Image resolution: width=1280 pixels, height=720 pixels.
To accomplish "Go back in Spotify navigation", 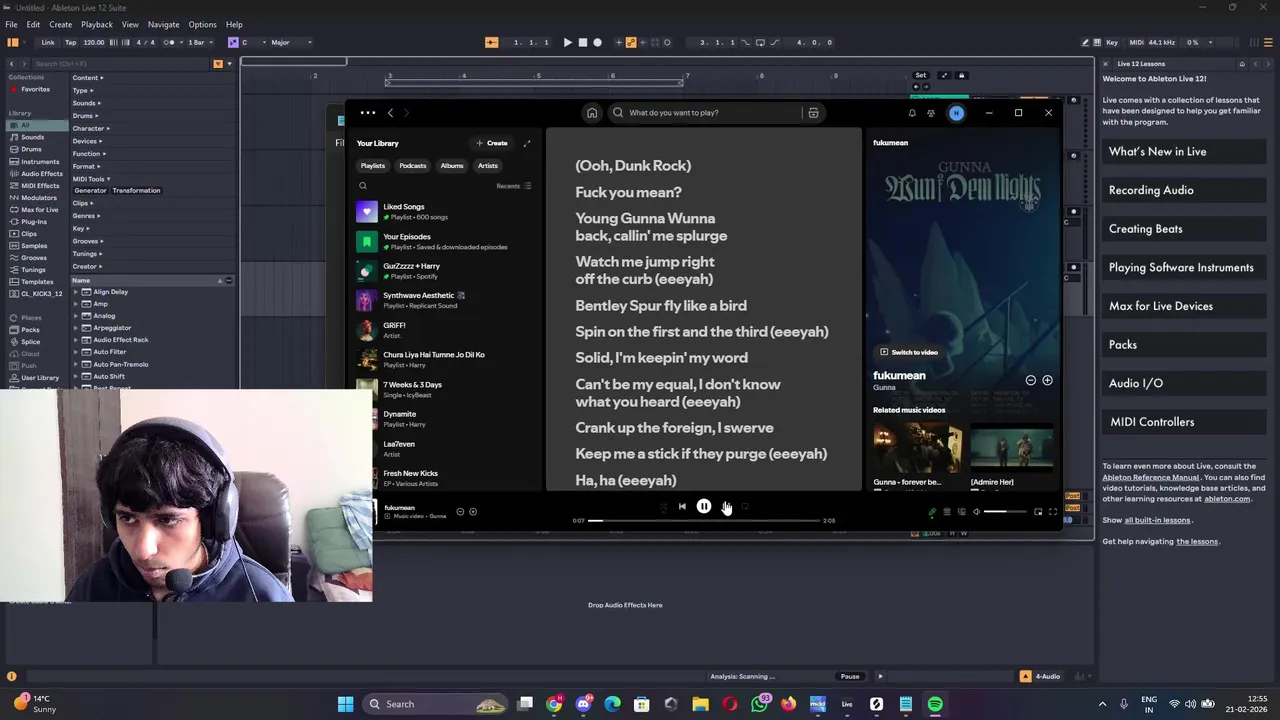I will pyautogui.click(x=391, y=113).
